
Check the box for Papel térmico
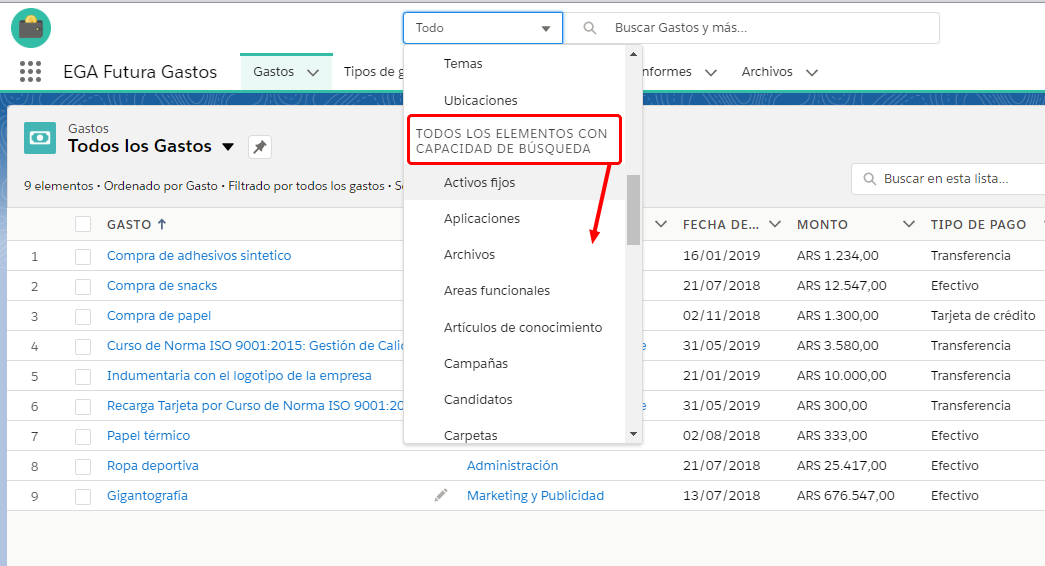(83, 436)
